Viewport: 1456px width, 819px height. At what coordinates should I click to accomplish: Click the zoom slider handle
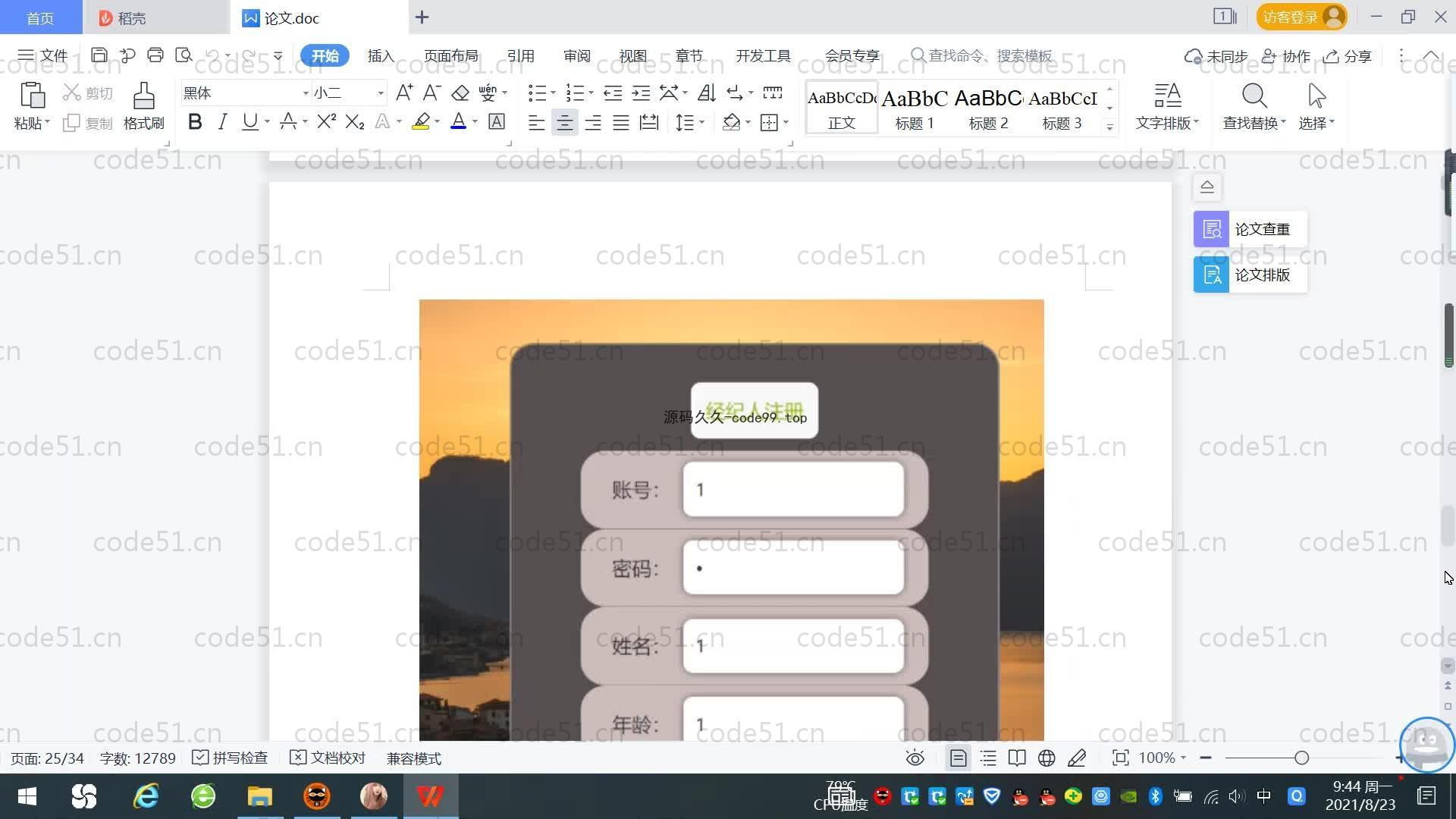pyautogui.click(x=1302, y=758)
